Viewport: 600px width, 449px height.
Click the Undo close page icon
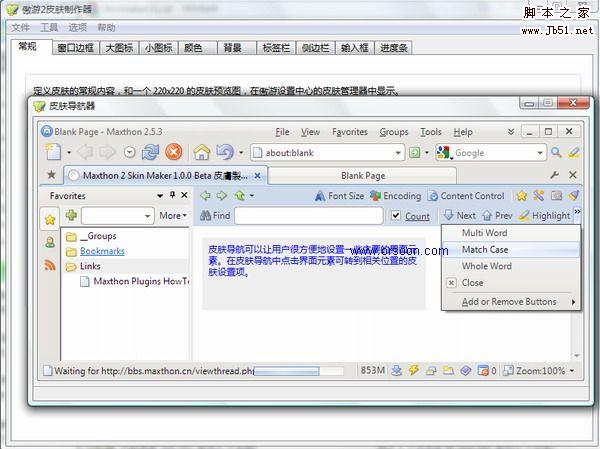(225, 152)
